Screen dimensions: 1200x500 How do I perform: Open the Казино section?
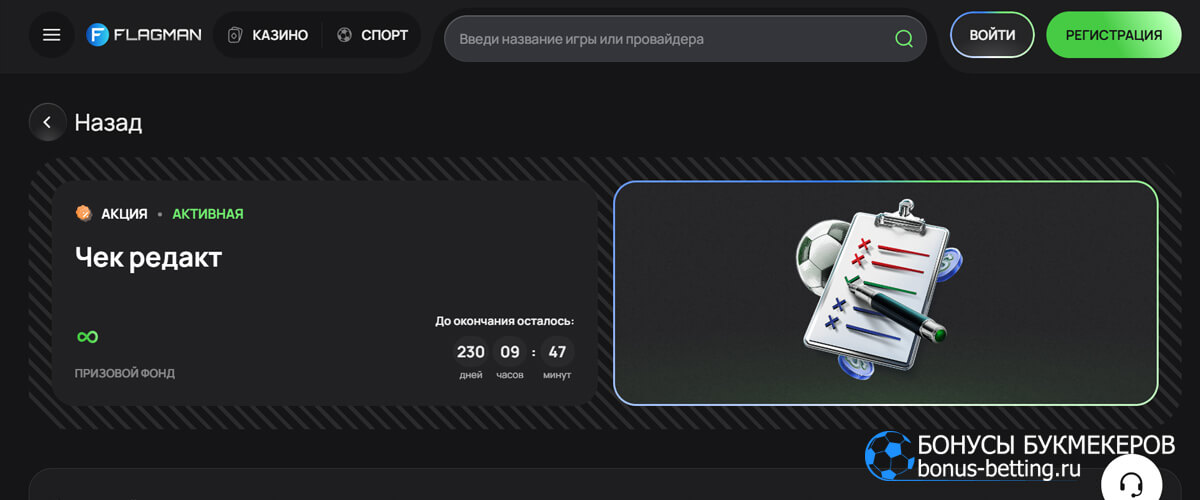point(279,35)
